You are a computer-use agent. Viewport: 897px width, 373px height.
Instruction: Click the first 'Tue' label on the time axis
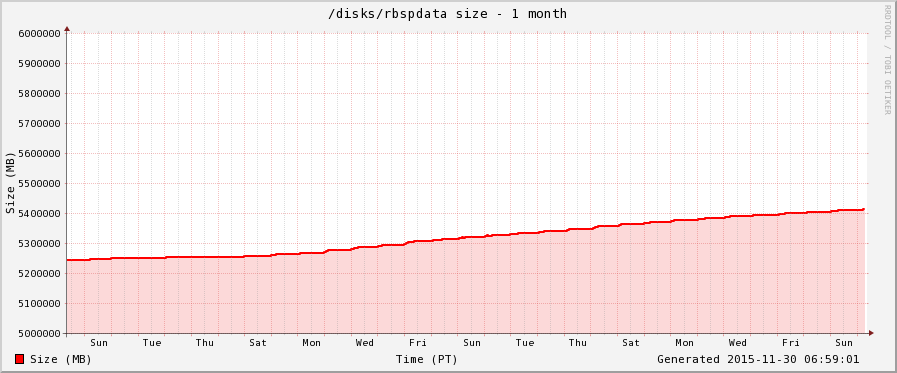click(x=152, y=343)
